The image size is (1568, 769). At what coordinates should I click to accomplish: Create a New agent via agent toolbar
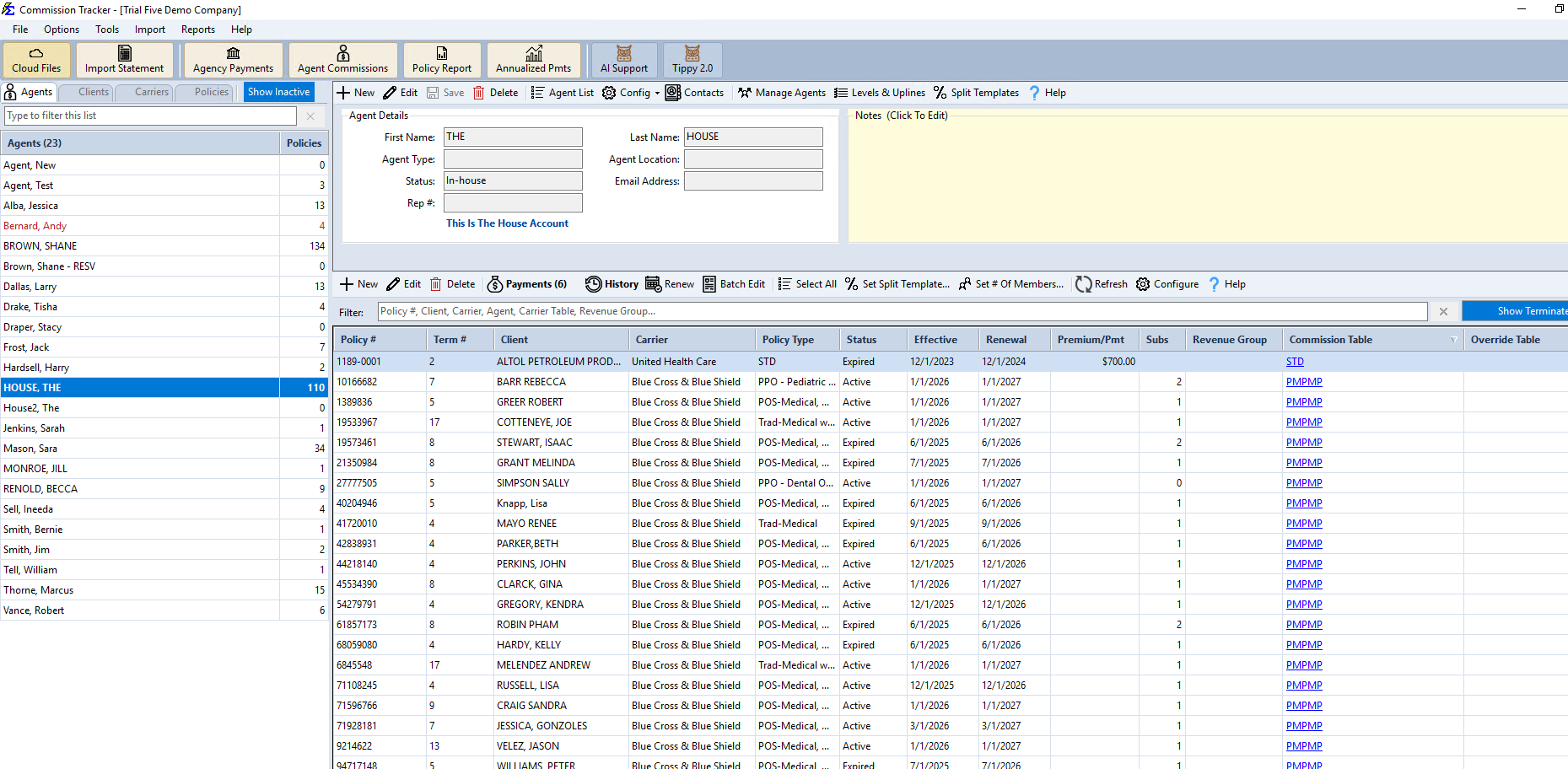tap(356, 93)
